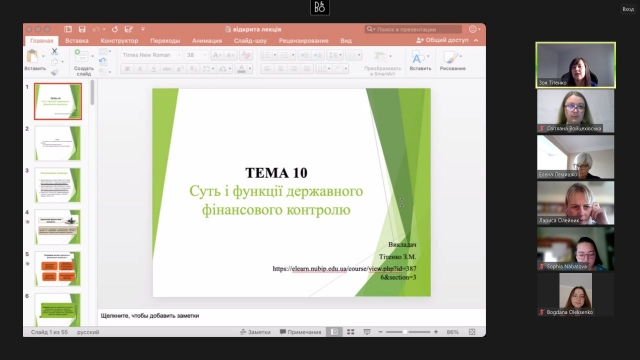The height and width of the screenshot is (360, 640).
Task: Open the numbered list dropdown arrow
Action: [293, 55]
